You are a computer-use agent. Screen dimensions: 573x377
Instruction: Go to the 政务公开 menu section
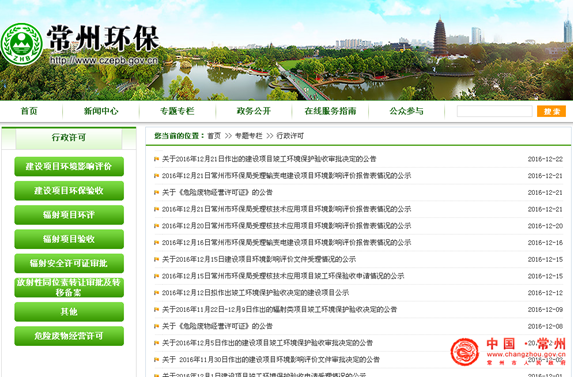(x=254, y=111)
